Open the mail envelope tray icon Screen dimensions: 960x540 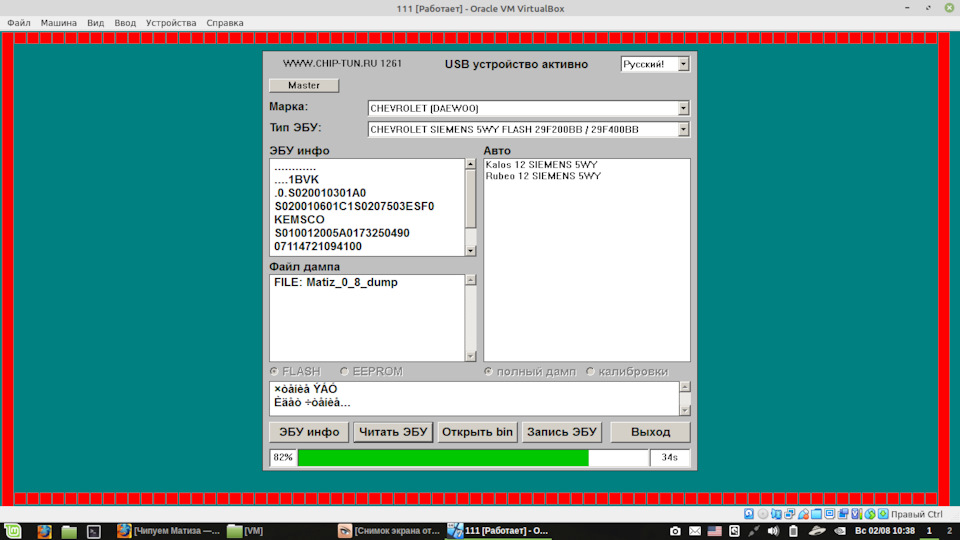[x=695, y=531]
